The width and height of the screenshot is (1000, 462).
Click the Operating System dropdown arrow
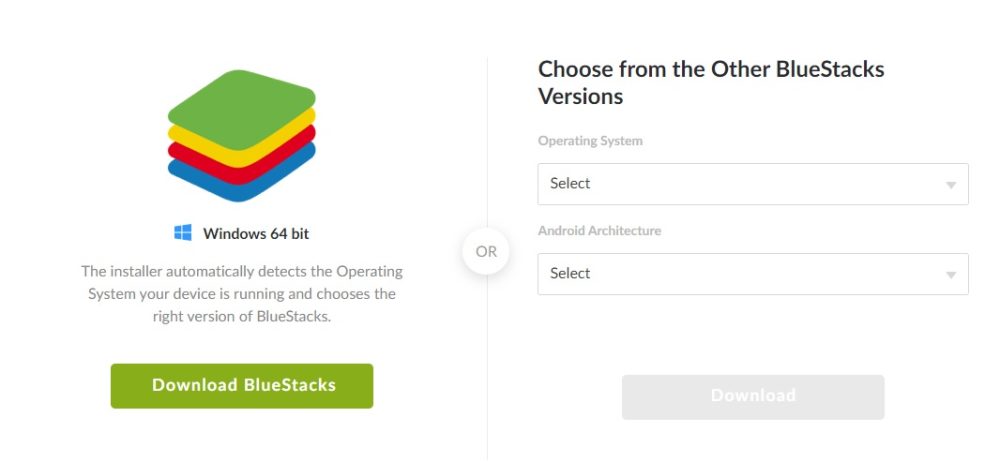(x=950, y=185)
